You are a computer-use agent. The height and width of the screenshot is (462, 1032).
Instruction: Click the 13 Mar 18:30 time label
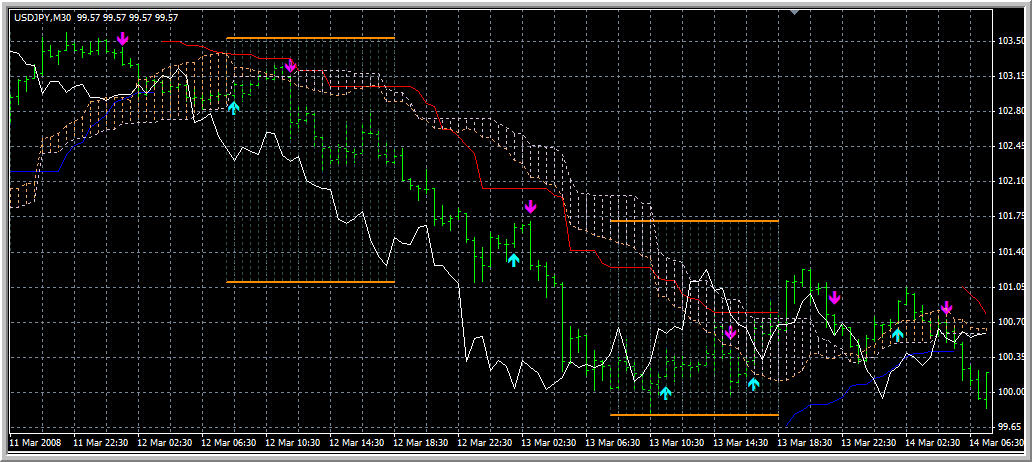click(x=804, y=443)
